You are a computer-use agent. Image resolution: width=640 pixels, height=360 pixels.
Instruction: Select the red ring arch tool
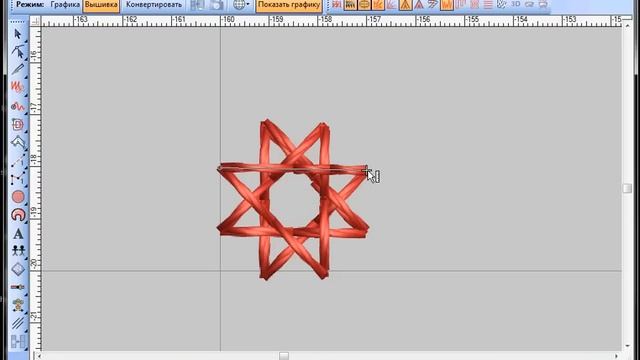pos(18,215)
